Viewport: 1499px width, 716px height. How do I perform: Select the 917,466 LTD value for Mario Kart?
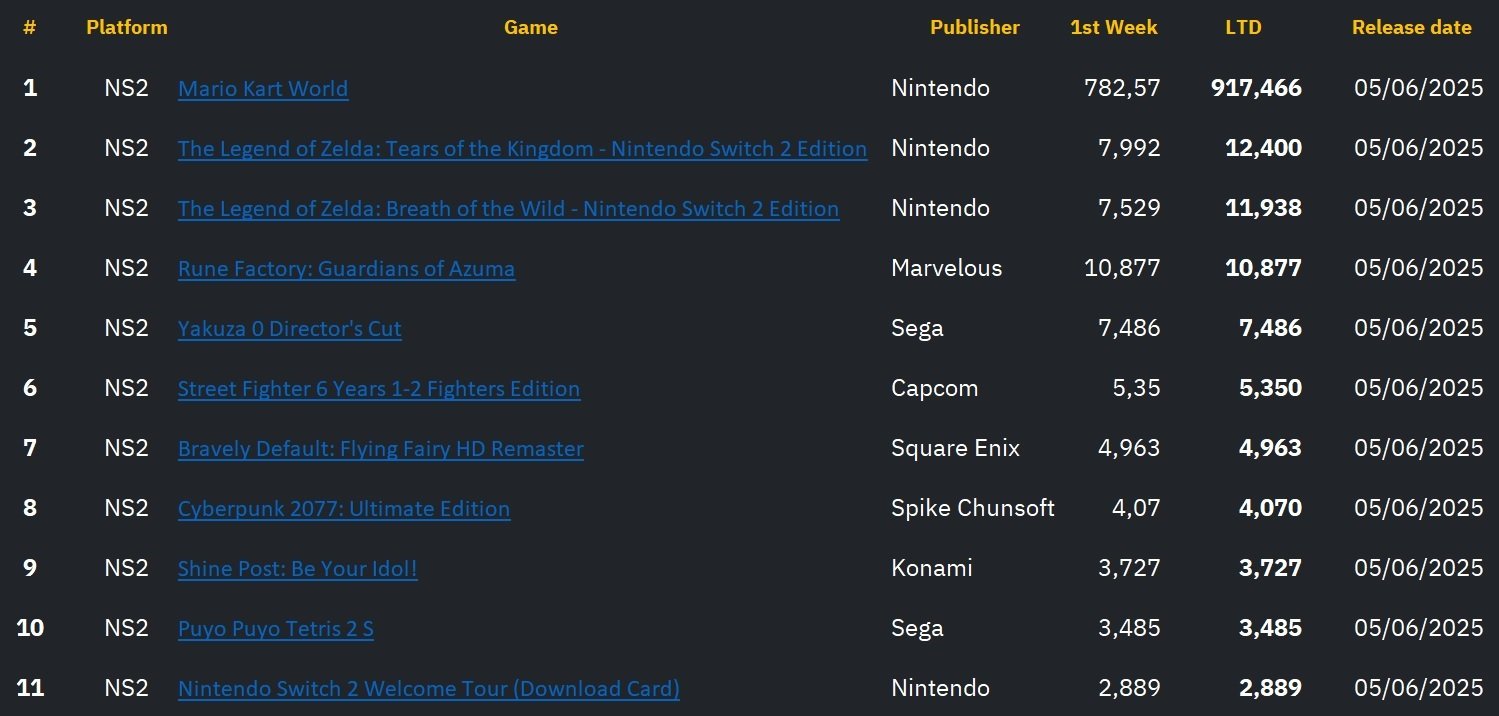(1256, 88)
